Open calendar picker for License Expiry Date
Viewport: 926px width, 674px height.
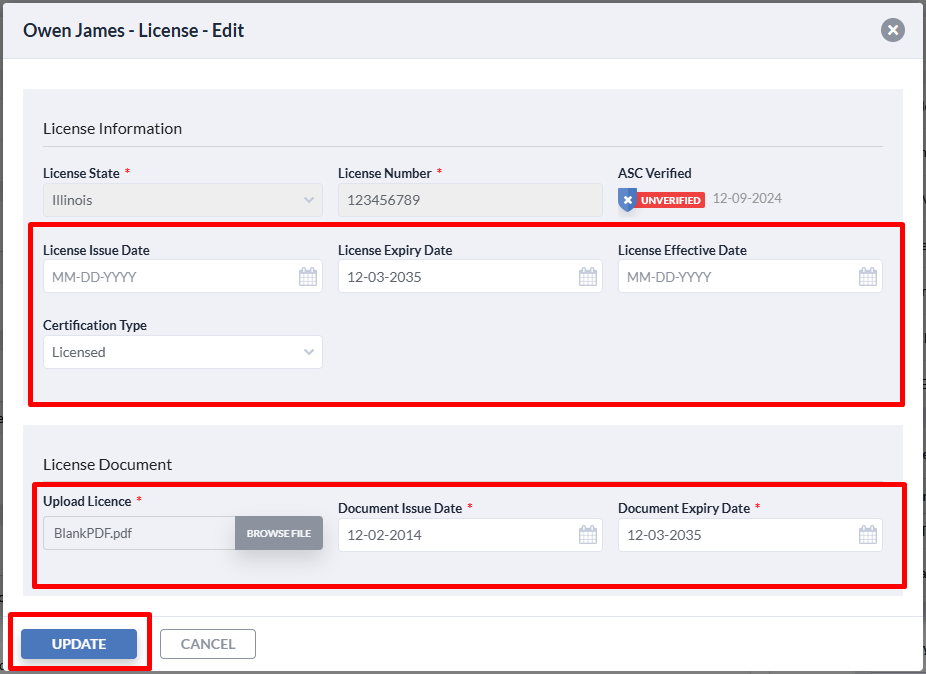(588, 276)
